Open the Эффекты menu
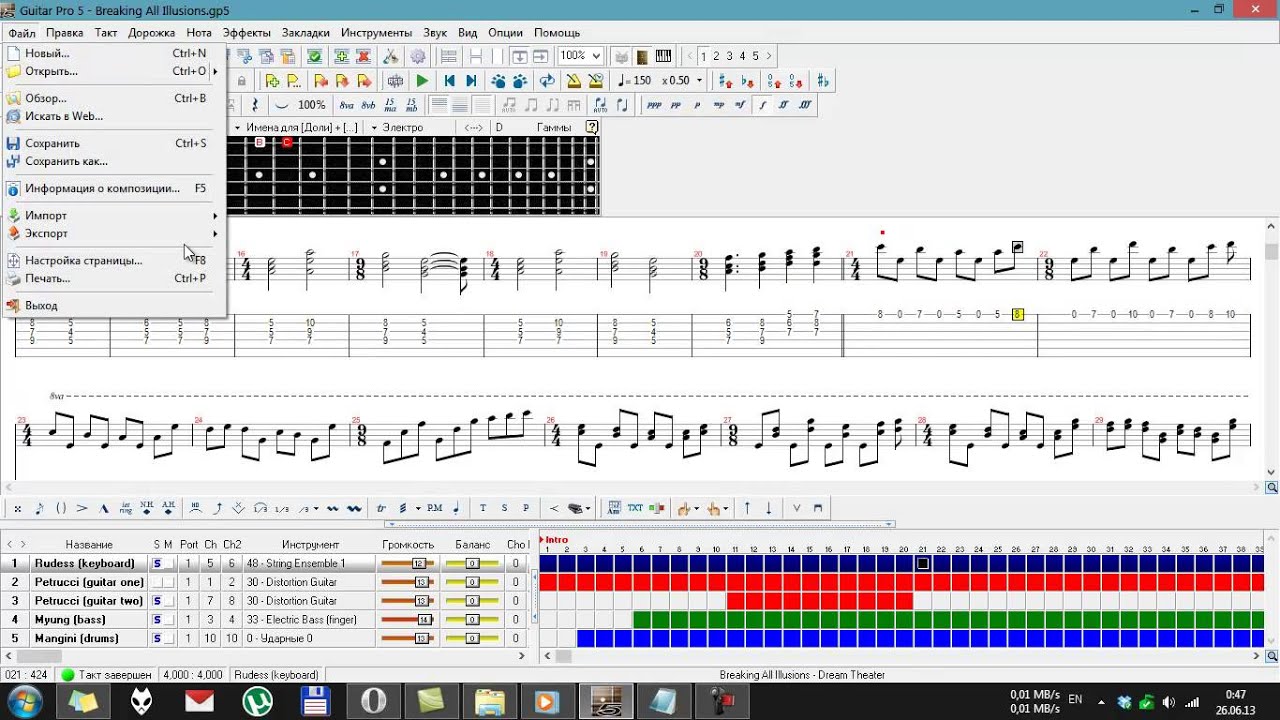The height and width of the screenshot is (720, 1280). coord(246,33)
